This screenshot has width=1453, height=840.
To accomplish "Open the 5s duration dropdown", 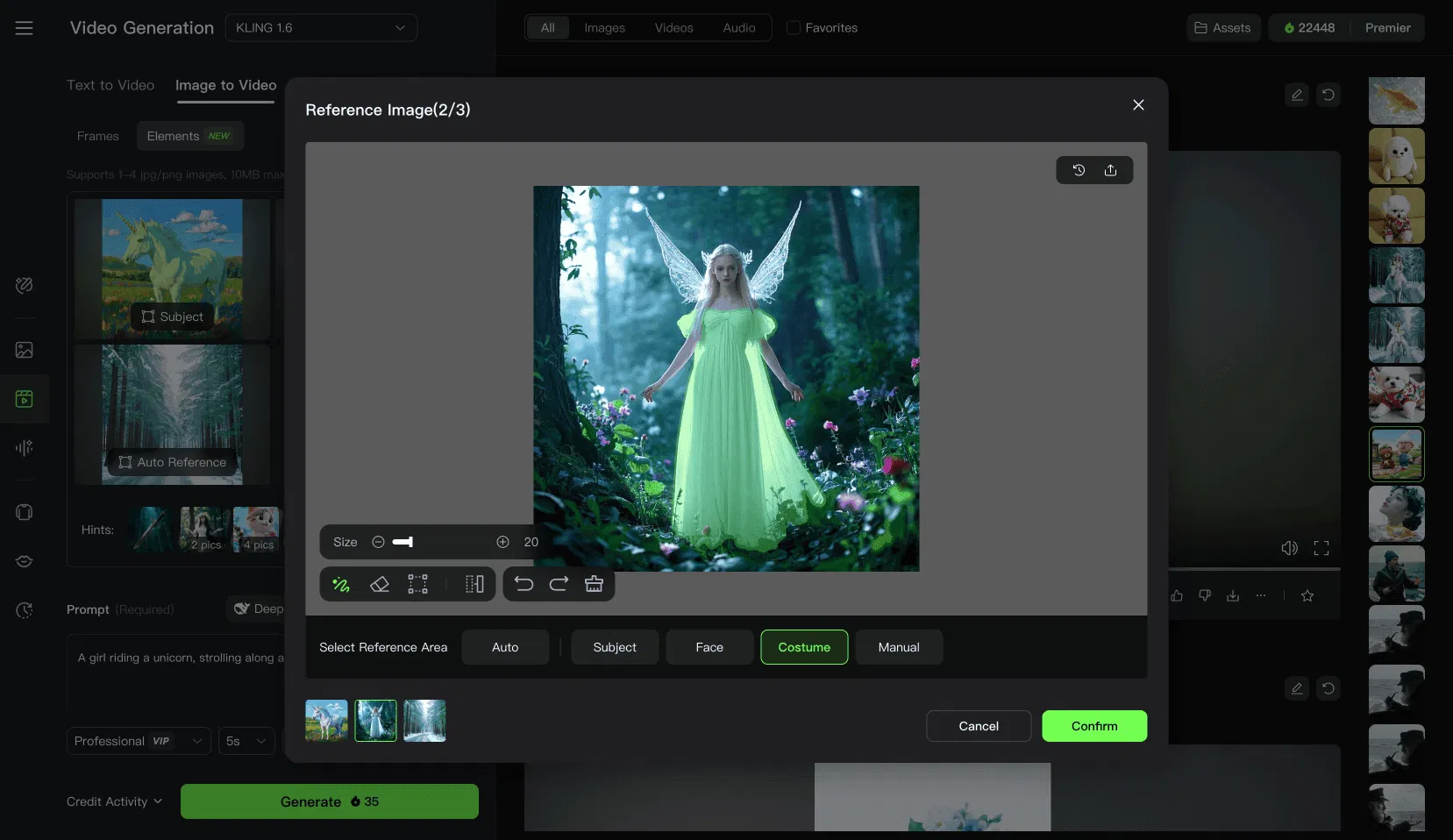I will click(246, 741).
